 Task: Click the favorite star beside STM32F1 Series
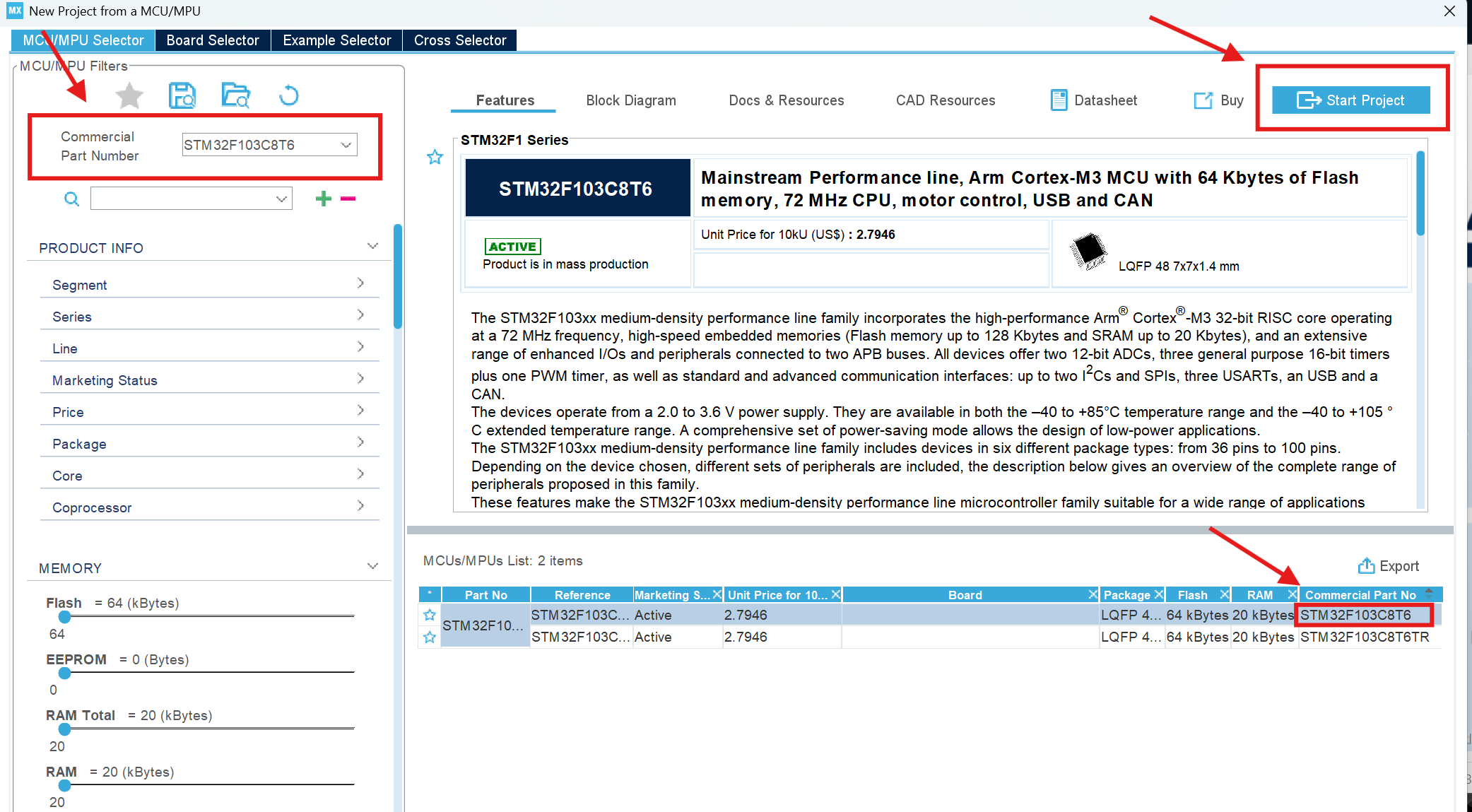pos(435,157)
